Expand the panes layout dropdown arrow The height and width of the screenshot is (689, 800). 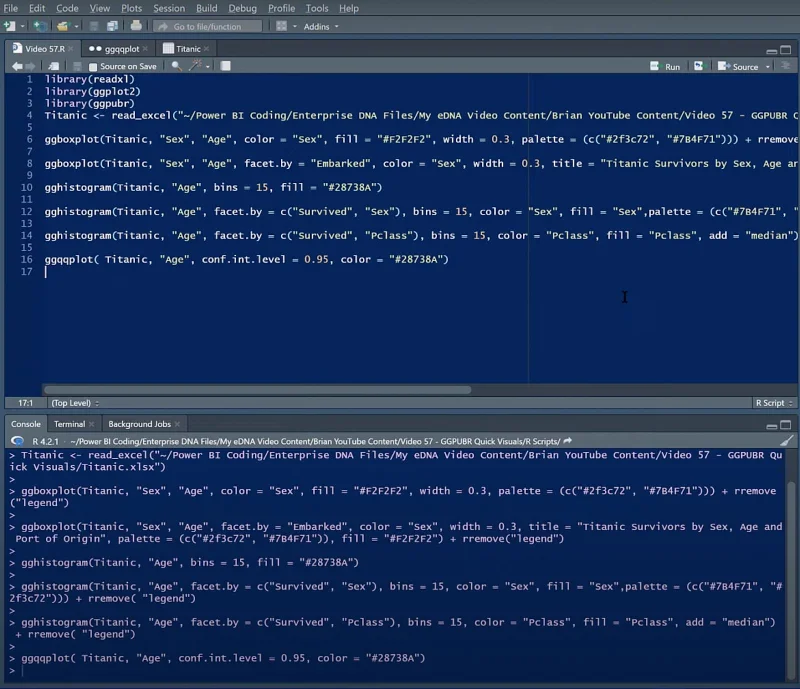coord(295,27)
